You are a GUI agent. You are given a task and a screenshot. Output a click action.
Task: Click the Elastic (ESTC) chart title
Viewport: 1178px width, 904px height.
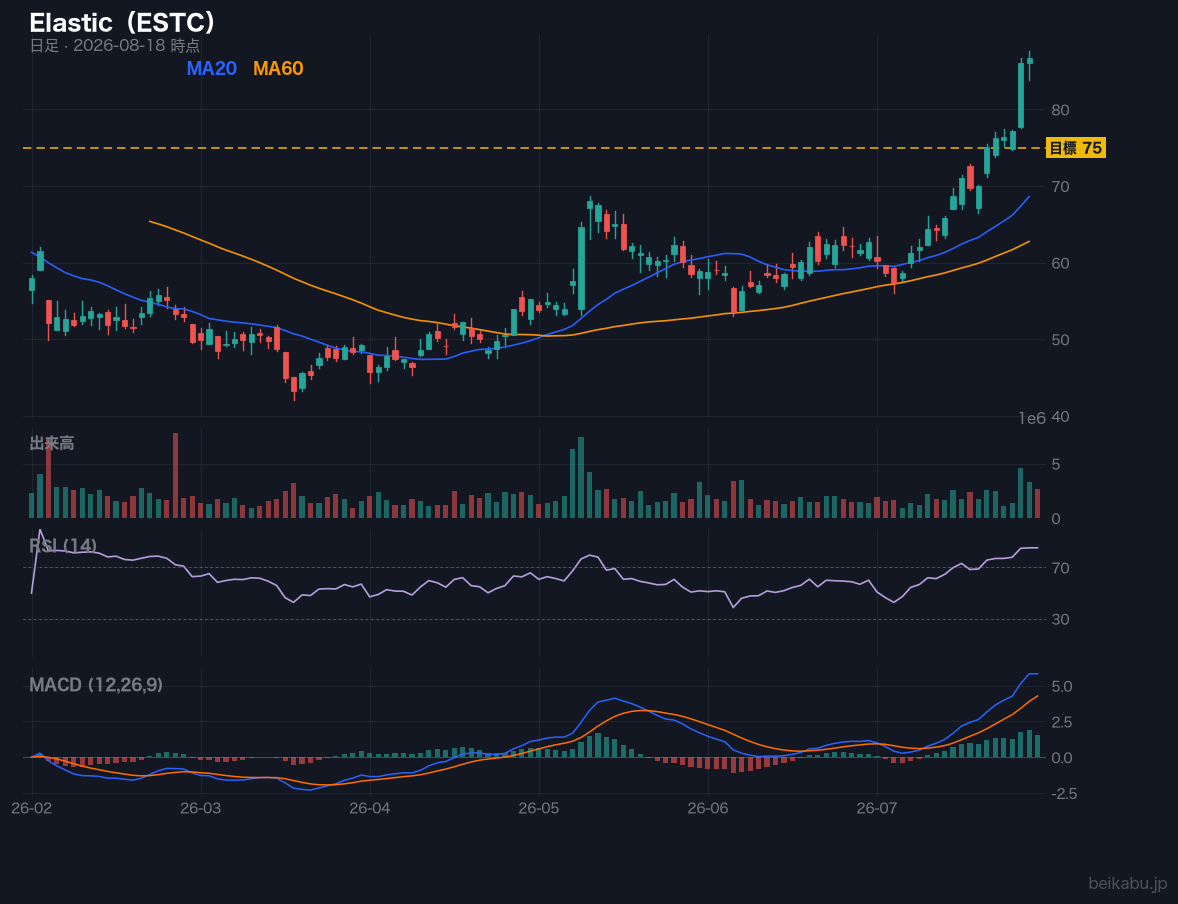[122, 23]
